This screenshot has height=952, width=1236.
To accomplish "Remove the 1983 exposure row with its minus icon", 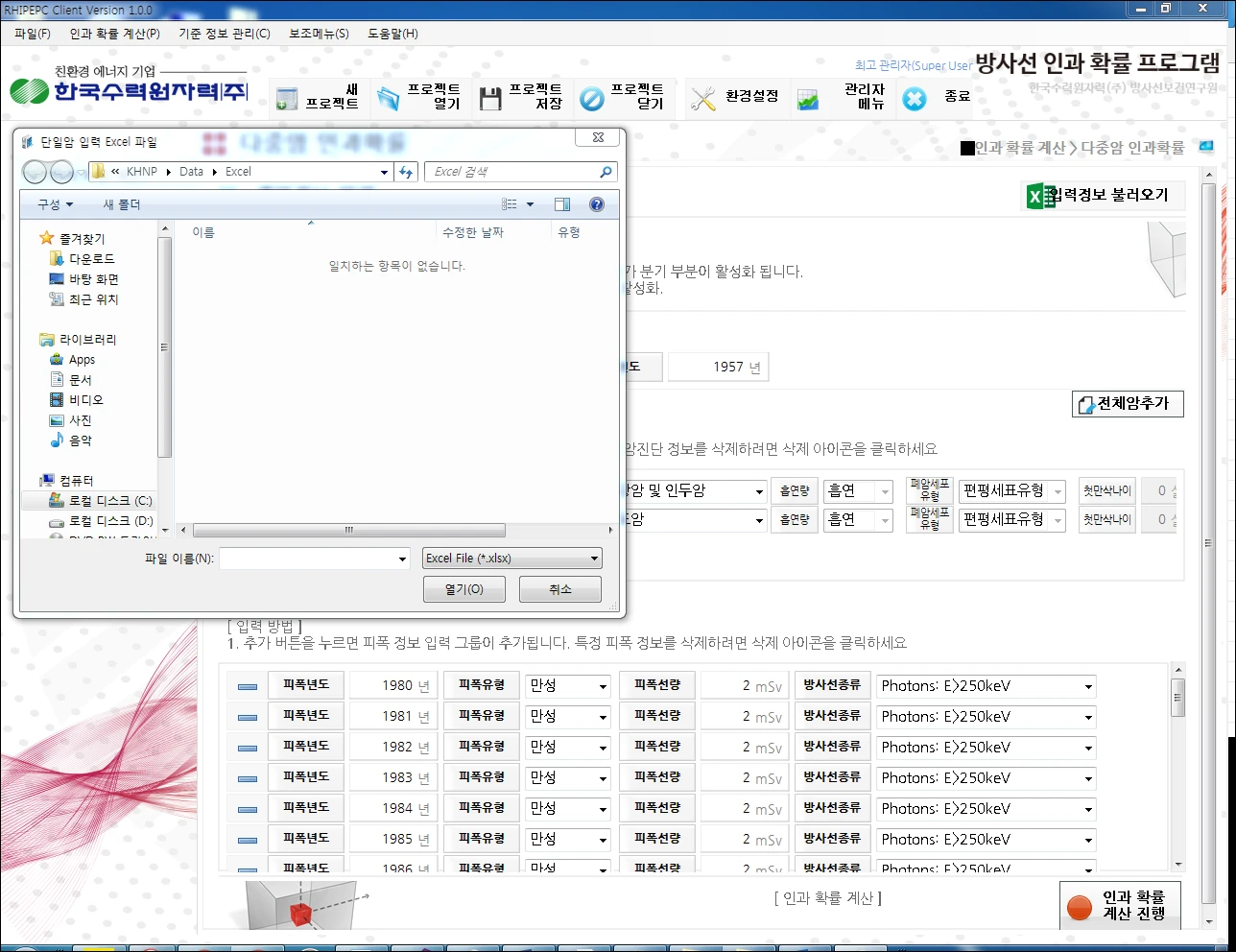I will [247, 778].
